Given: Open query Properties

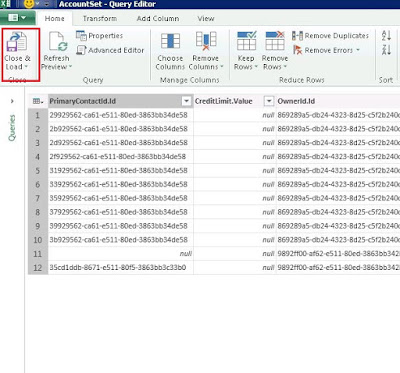Looking at the screenshot, I should [x=99, y=36].
